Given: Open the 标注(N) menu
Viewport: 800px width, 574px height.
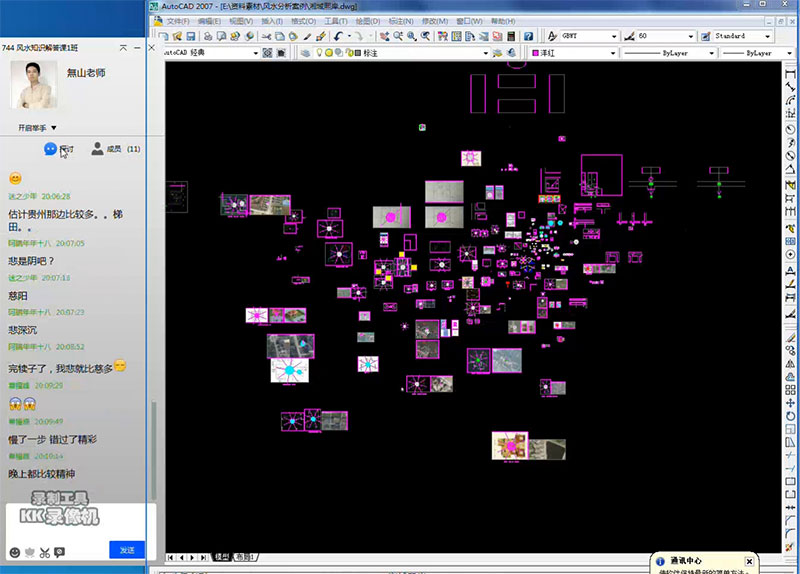Looking at the screenshot, I should [x=401, y=21].
